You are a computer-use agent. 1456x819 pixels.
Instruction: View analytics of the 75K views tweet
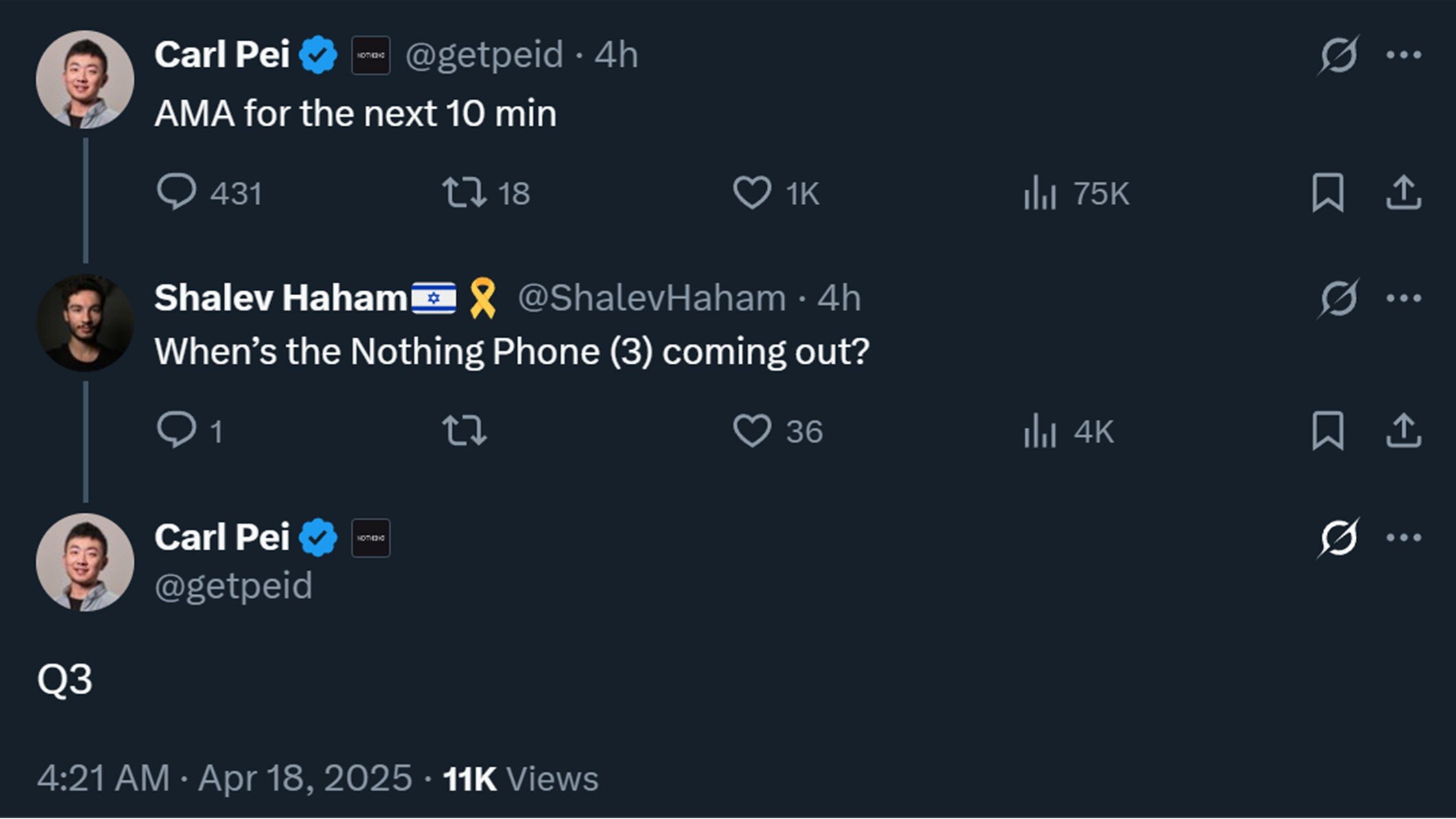tap(1039, 192)
